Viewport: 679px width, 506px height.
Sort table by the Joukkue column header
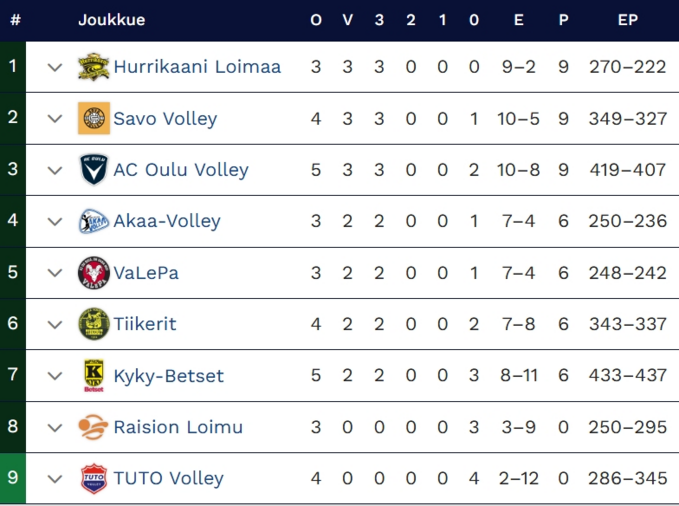(111, 20)
